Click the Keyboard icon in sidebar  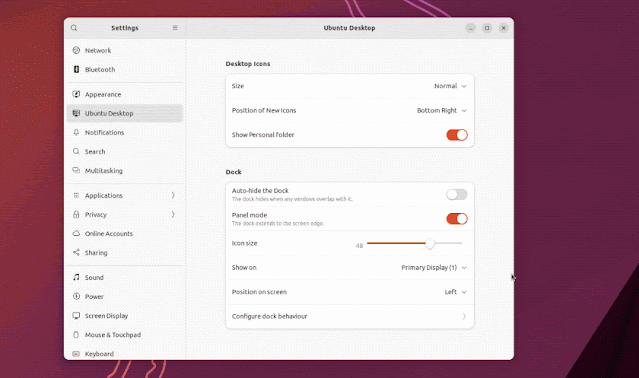pos(76,354)
